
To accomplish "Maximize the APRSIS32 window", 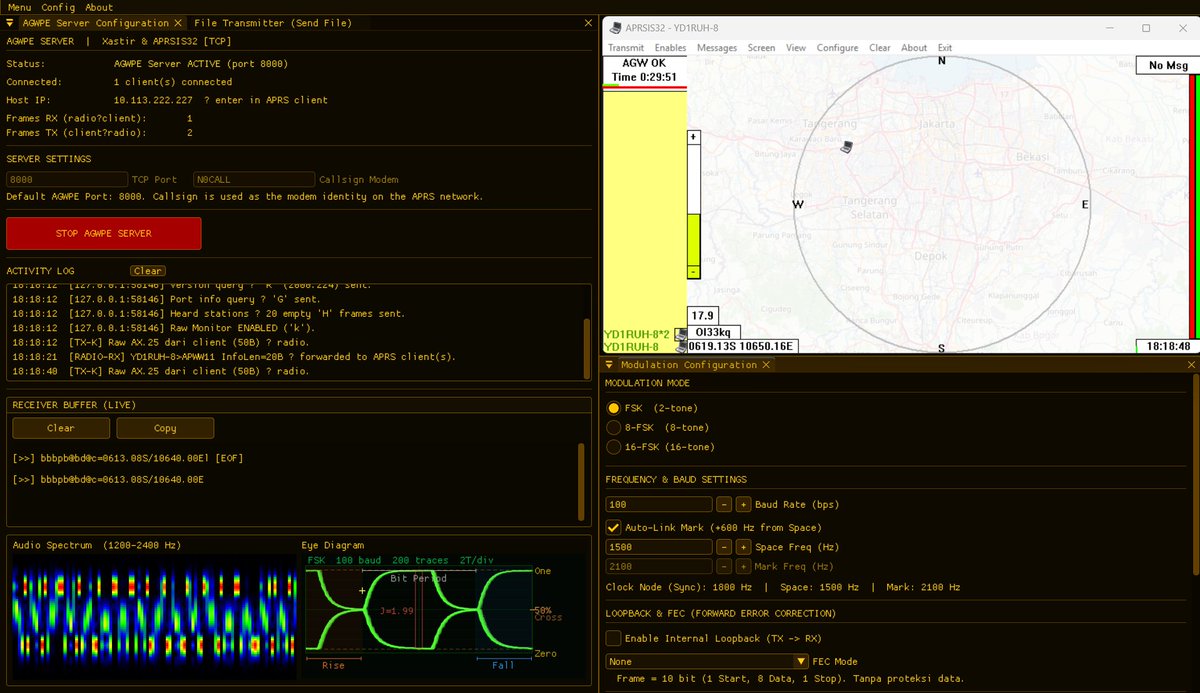I will (x=1146, y=28).
